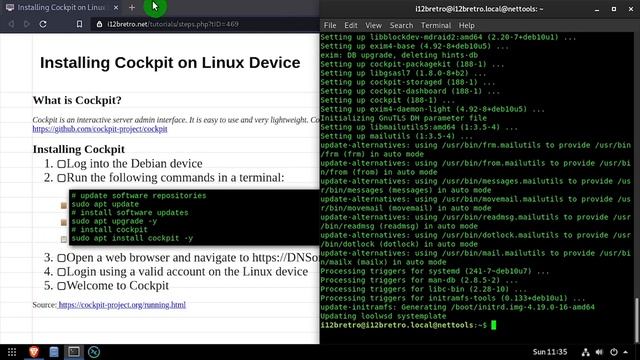Expand the system tray arrow
Screen dimensions: 640x360
pos(626,352)
